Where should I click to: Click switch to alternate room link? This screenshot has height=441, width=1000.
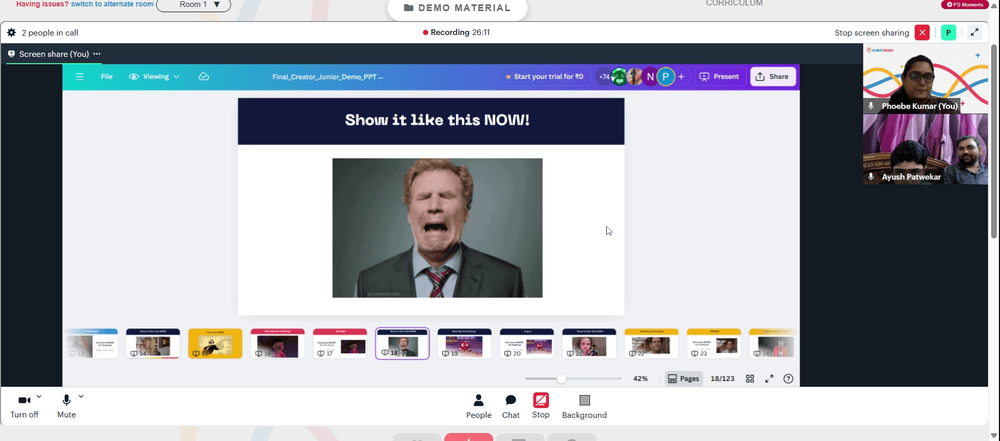(112, 4)
